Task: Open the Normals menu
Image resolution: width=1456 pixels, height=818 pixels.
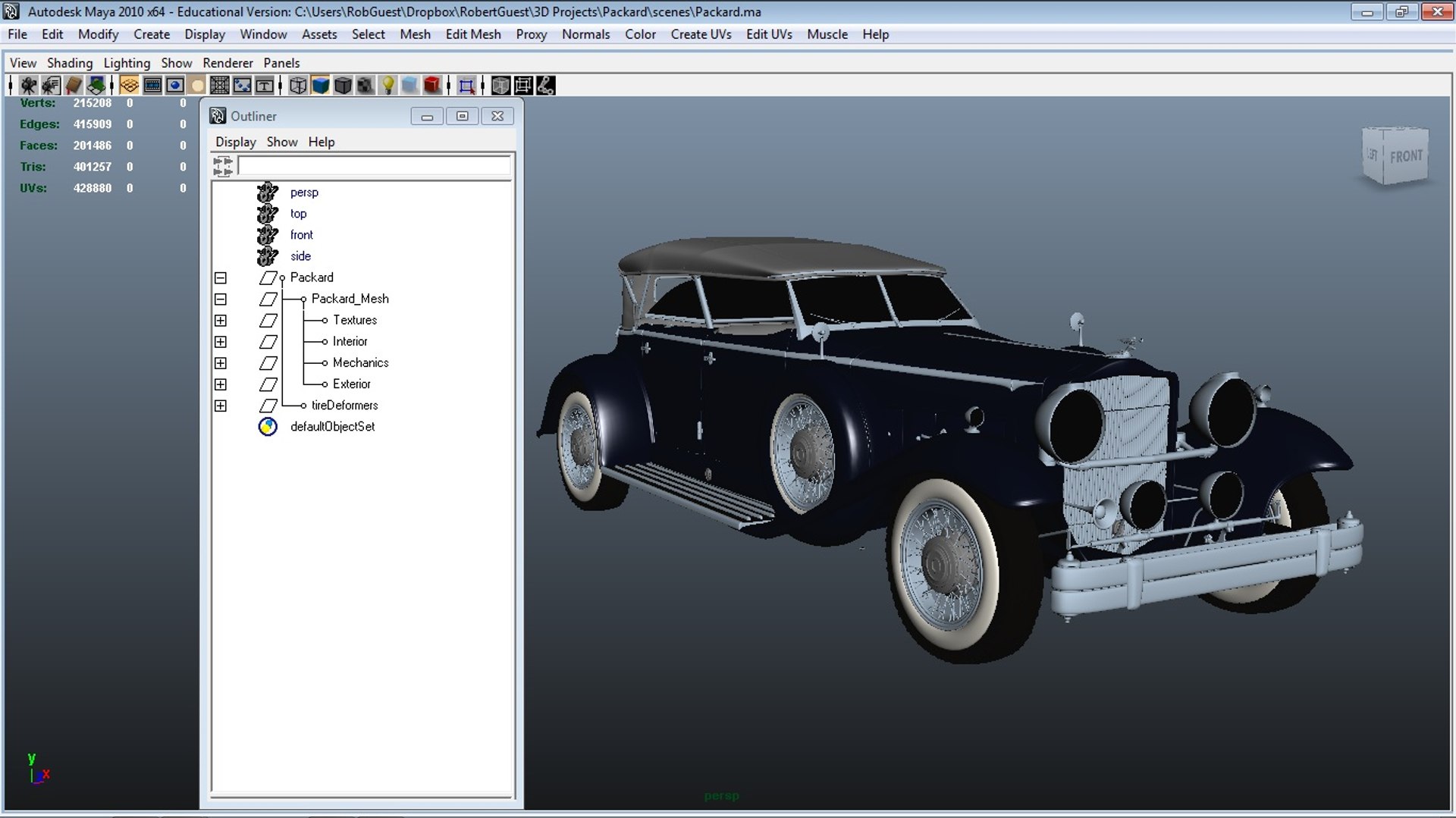Action: (585, 34)
